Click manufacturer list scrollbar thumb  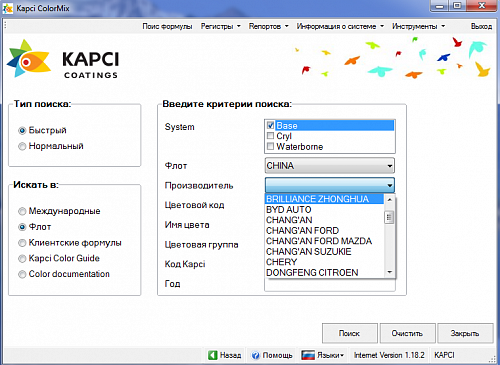[x=389, y=217]
